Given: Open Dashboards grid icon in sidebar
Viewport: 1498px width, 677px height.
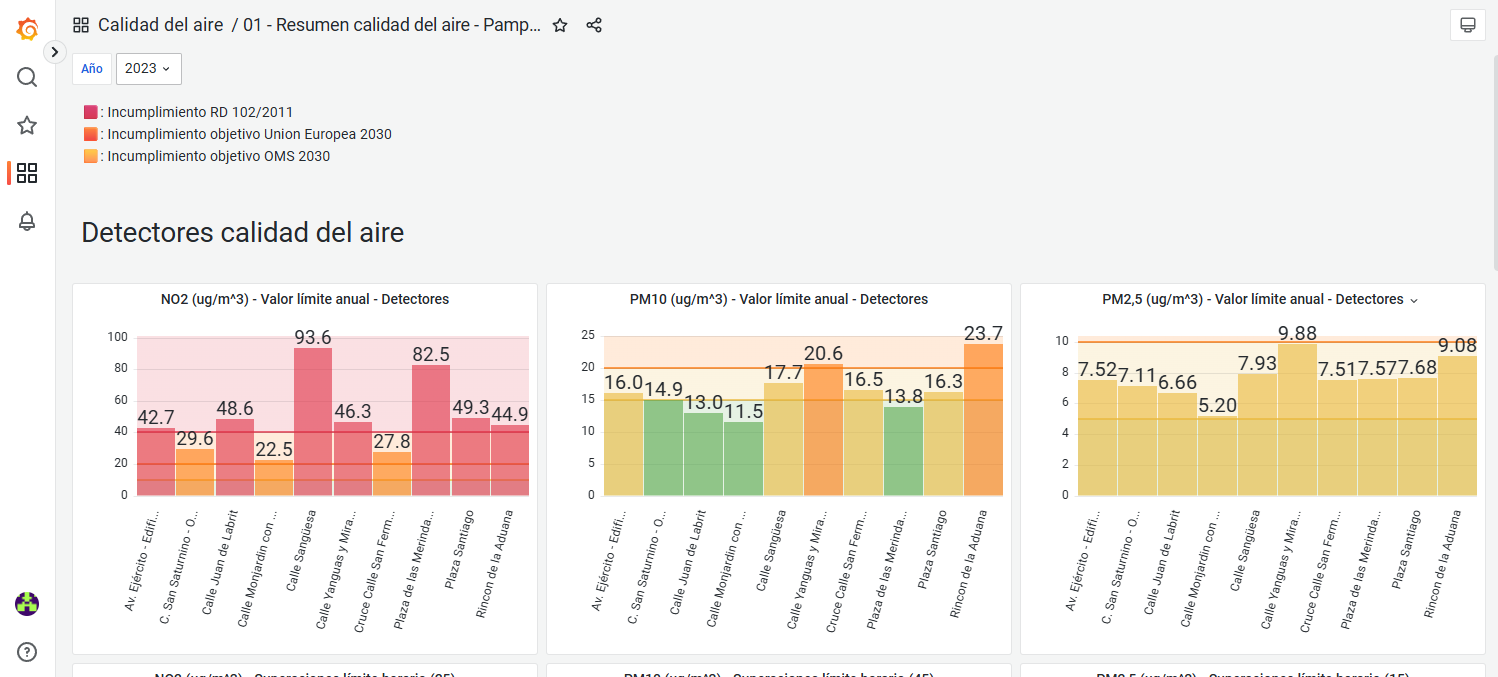Looking at the screenshot, I should (x=27, y=173).
